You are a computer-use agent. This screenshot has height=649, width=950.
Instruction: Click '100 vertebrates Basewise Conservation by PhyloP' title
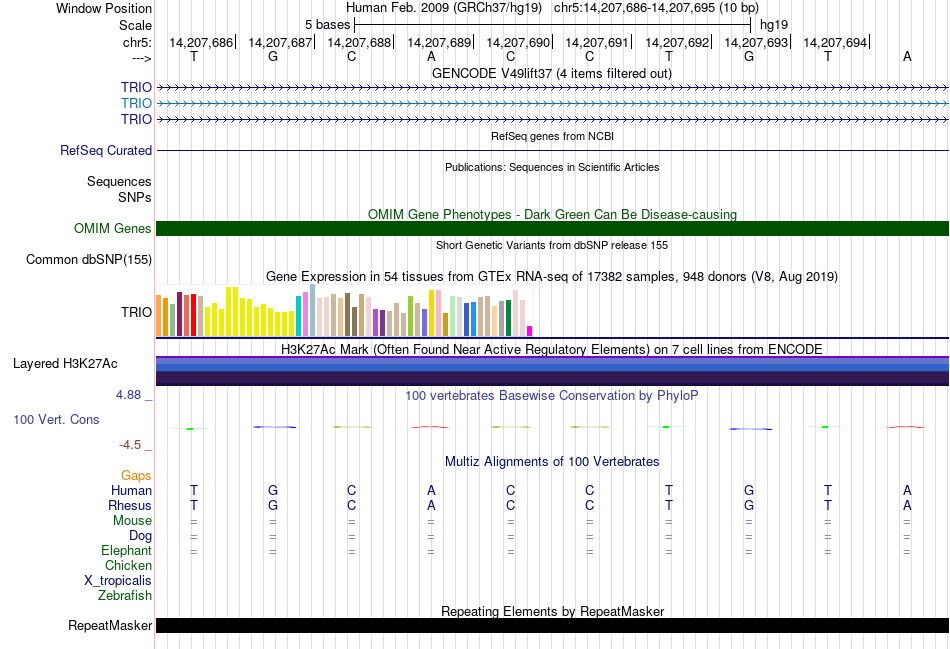(552, 396)
